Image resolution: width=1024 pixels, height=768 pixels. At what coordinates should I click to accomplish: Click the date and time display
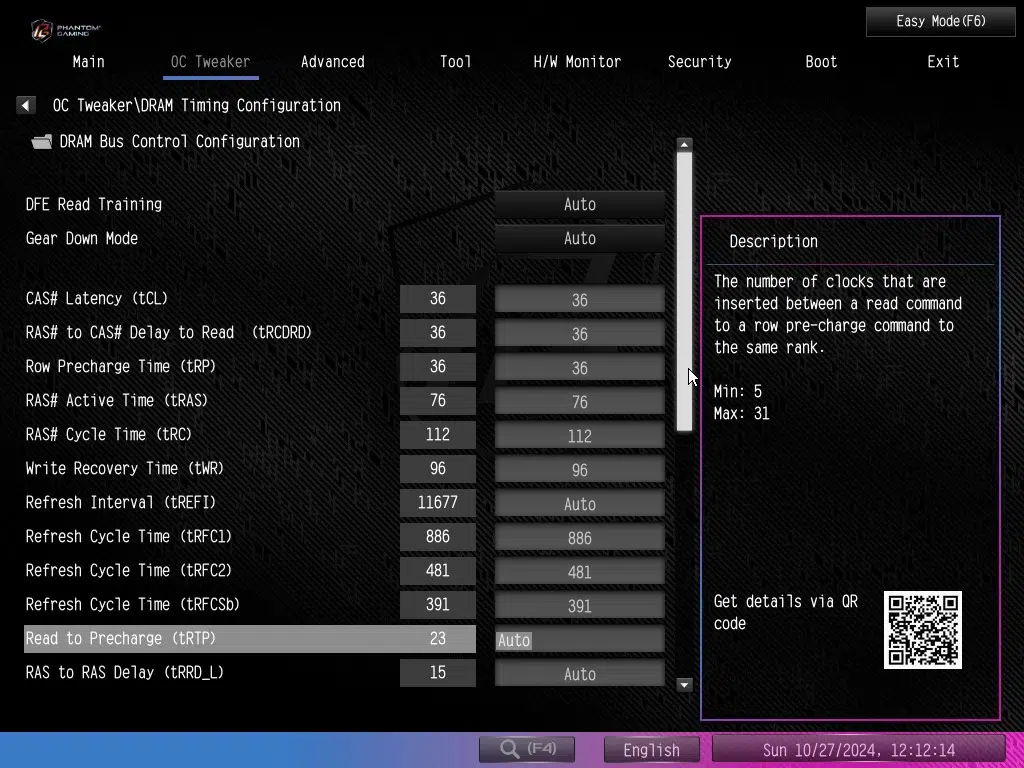coord(858,750)
